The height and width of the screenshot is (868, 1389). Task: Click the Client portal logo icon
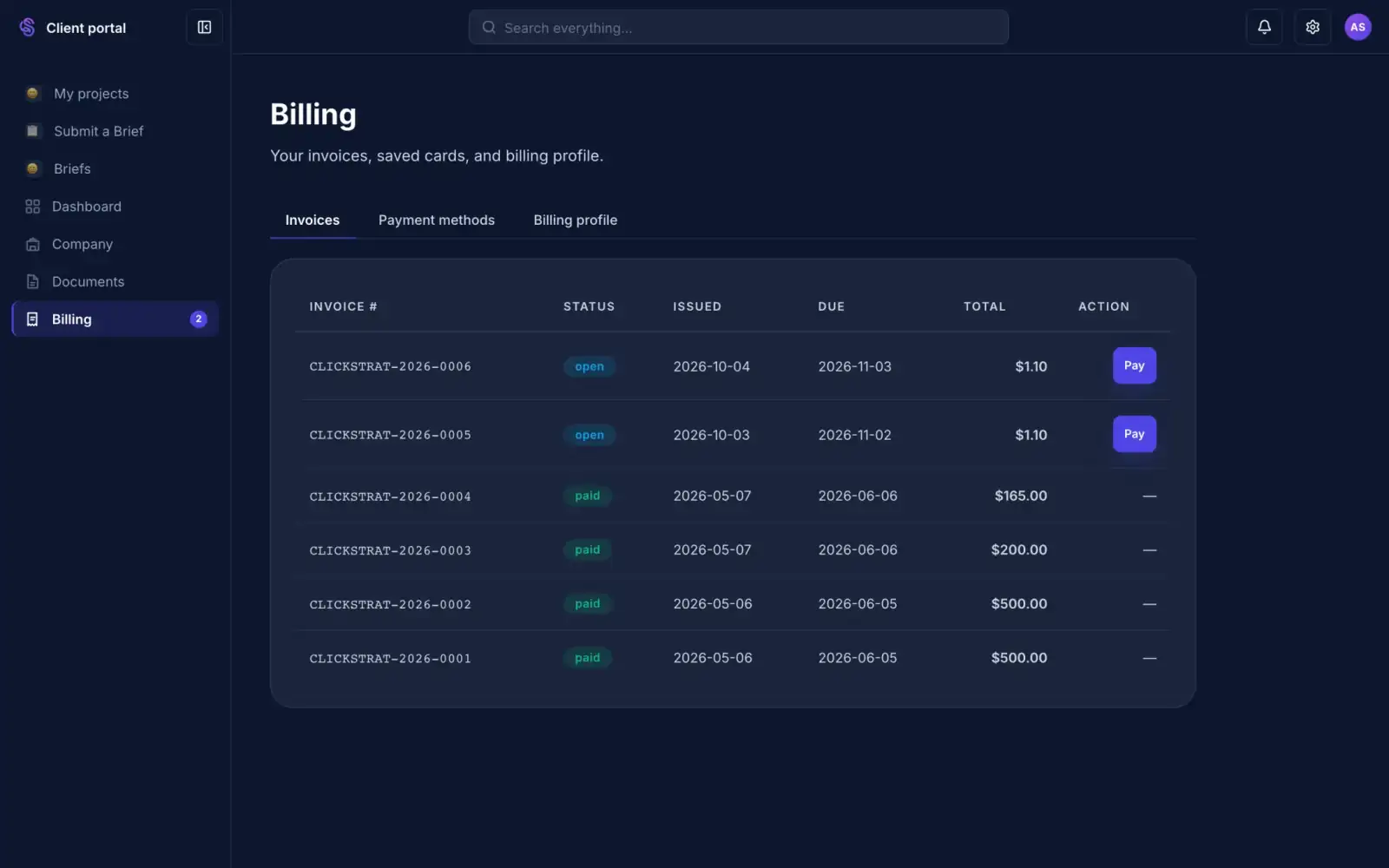pos(27,28)
